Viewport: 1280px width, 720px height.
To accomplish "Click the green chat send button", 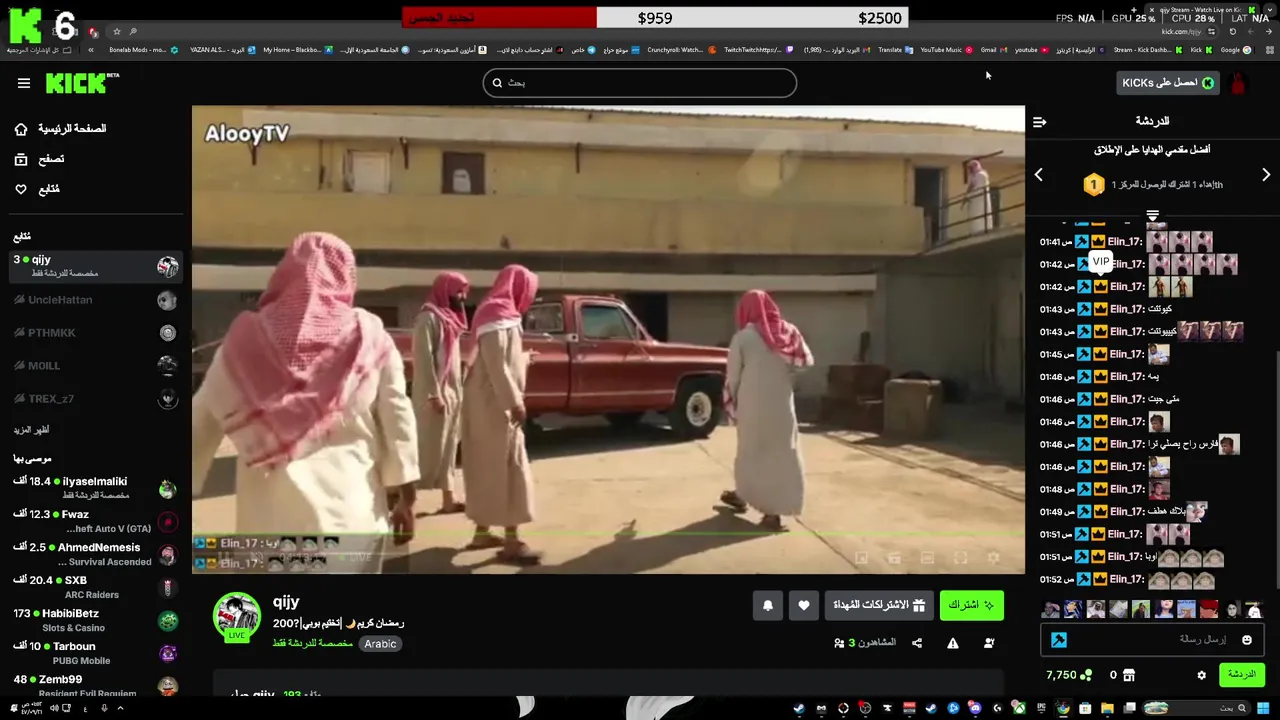I will coord(1242,675).
